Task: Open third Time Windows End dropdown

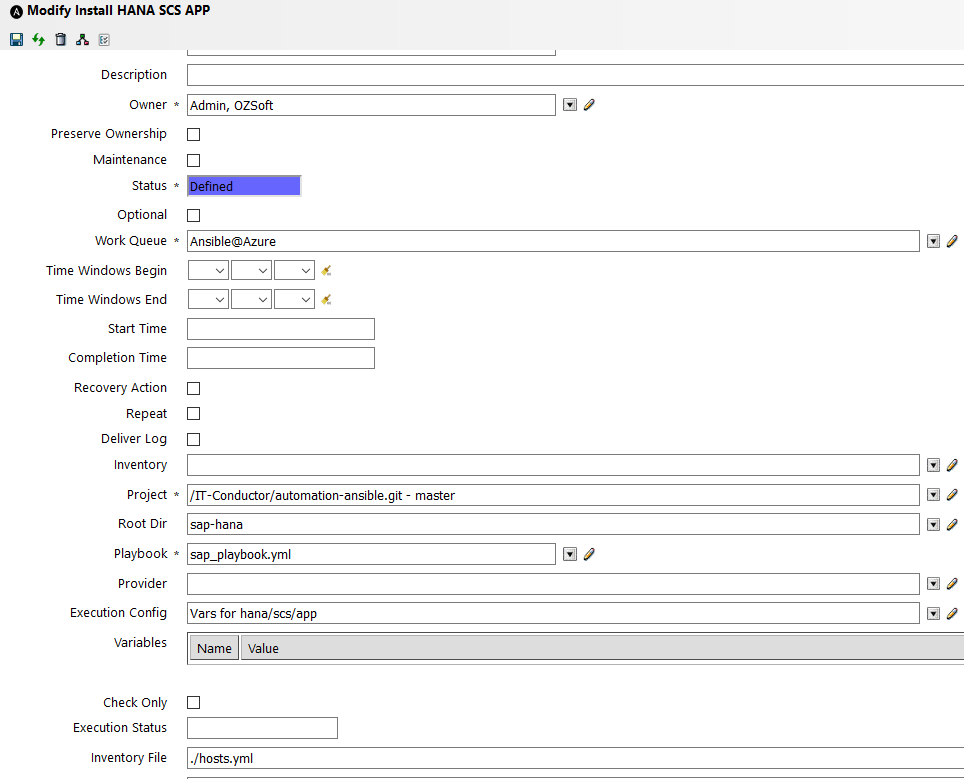Action: [x=294, y=299]
